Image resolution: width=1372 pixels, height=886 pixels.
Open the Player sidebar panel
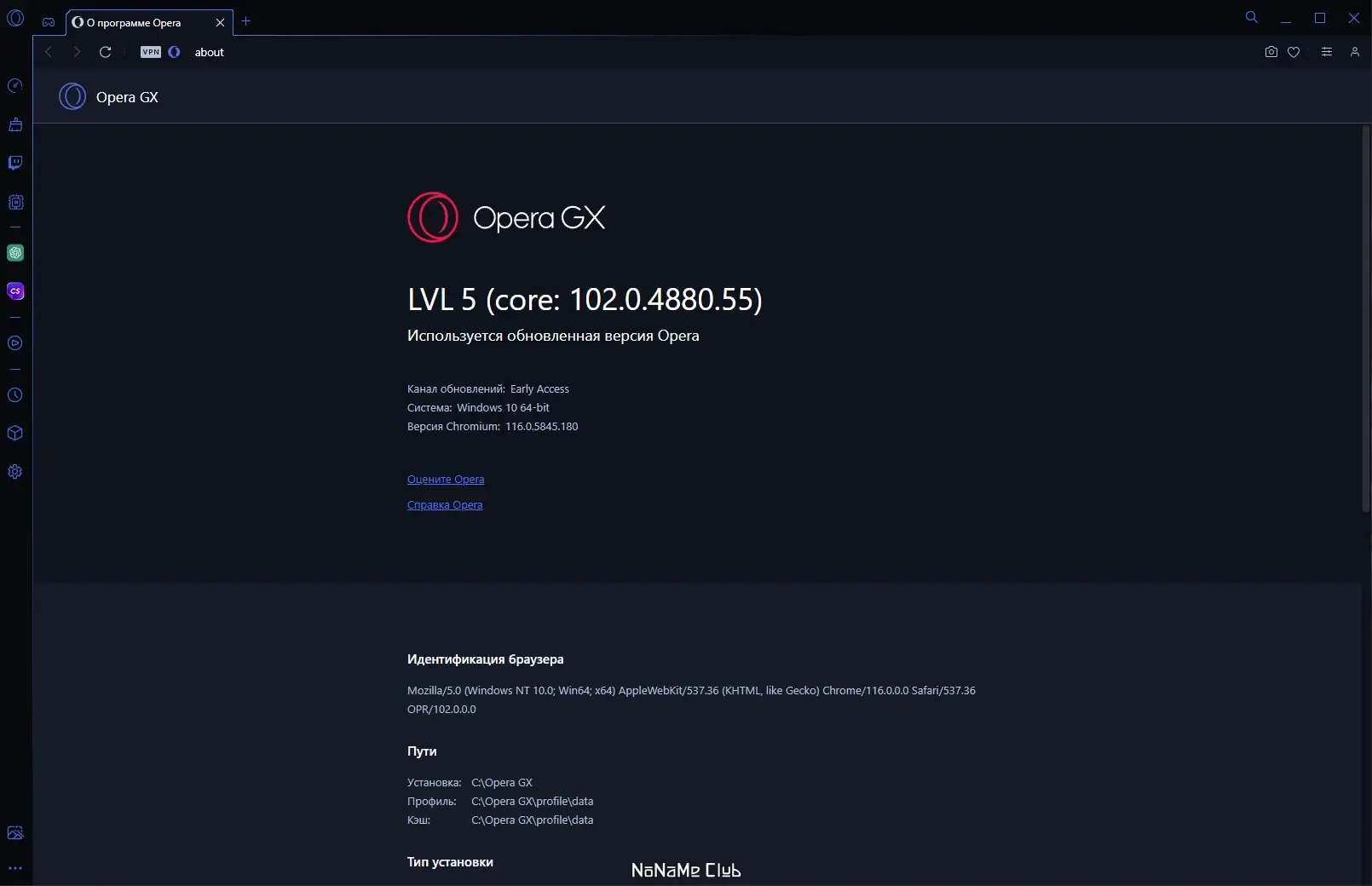tap(15, 342)
